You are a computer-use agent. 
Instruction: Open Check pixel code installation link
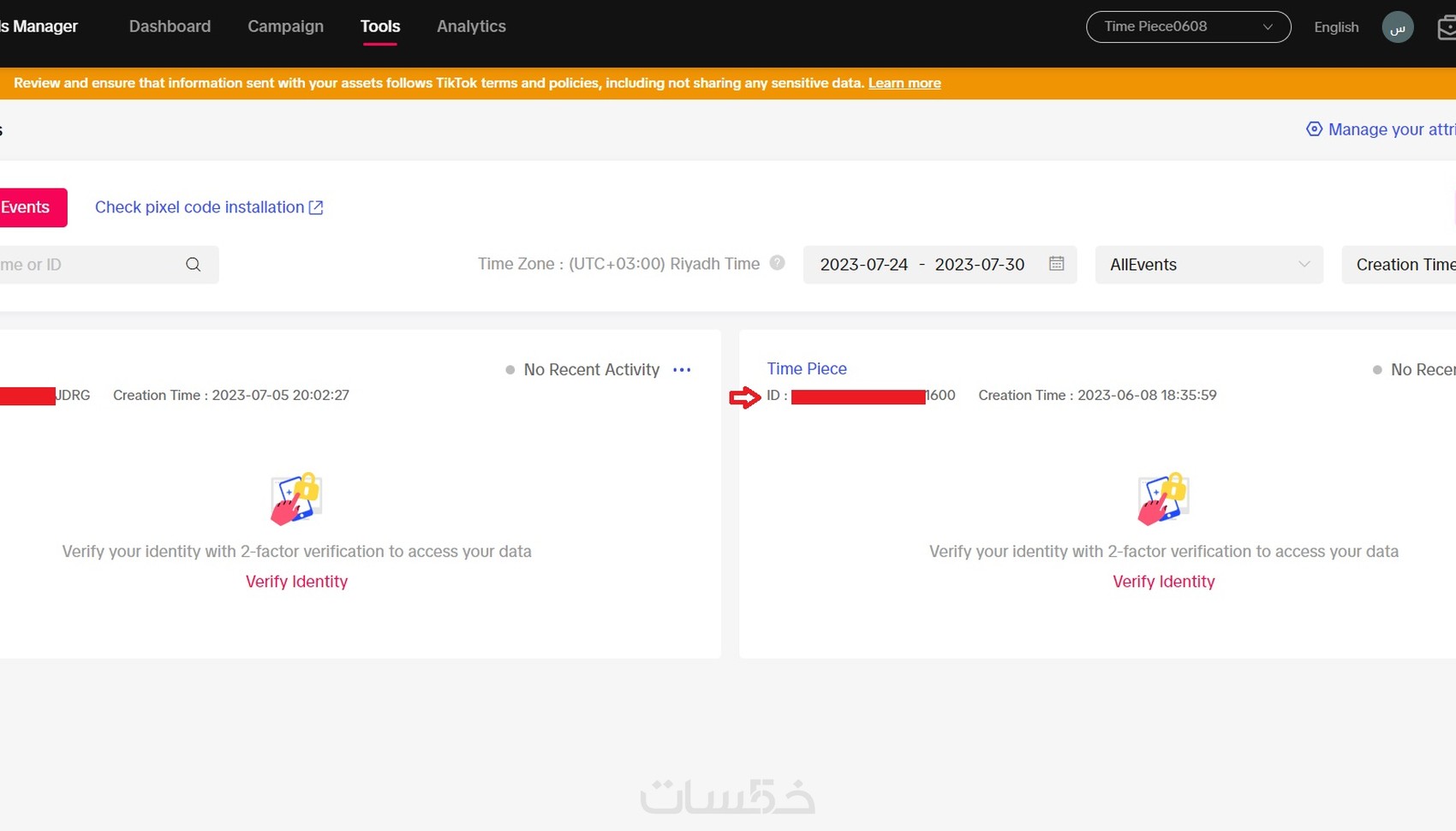208,207
